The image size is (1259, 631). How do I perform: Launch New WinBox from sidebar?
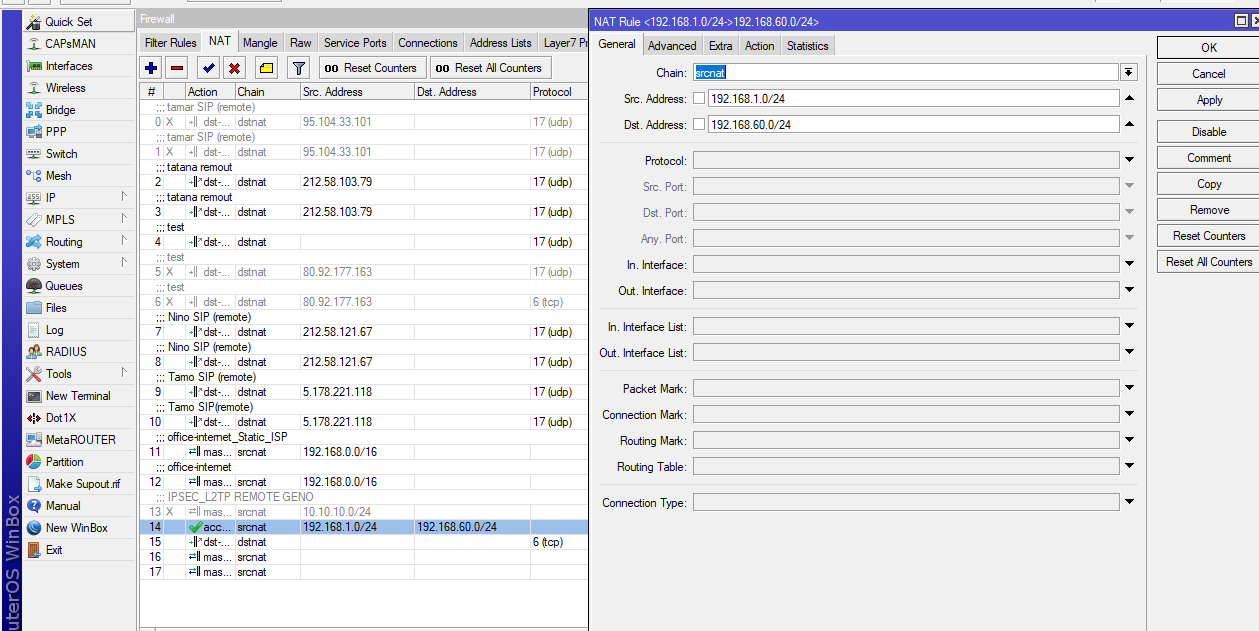[x=78, y=528]
